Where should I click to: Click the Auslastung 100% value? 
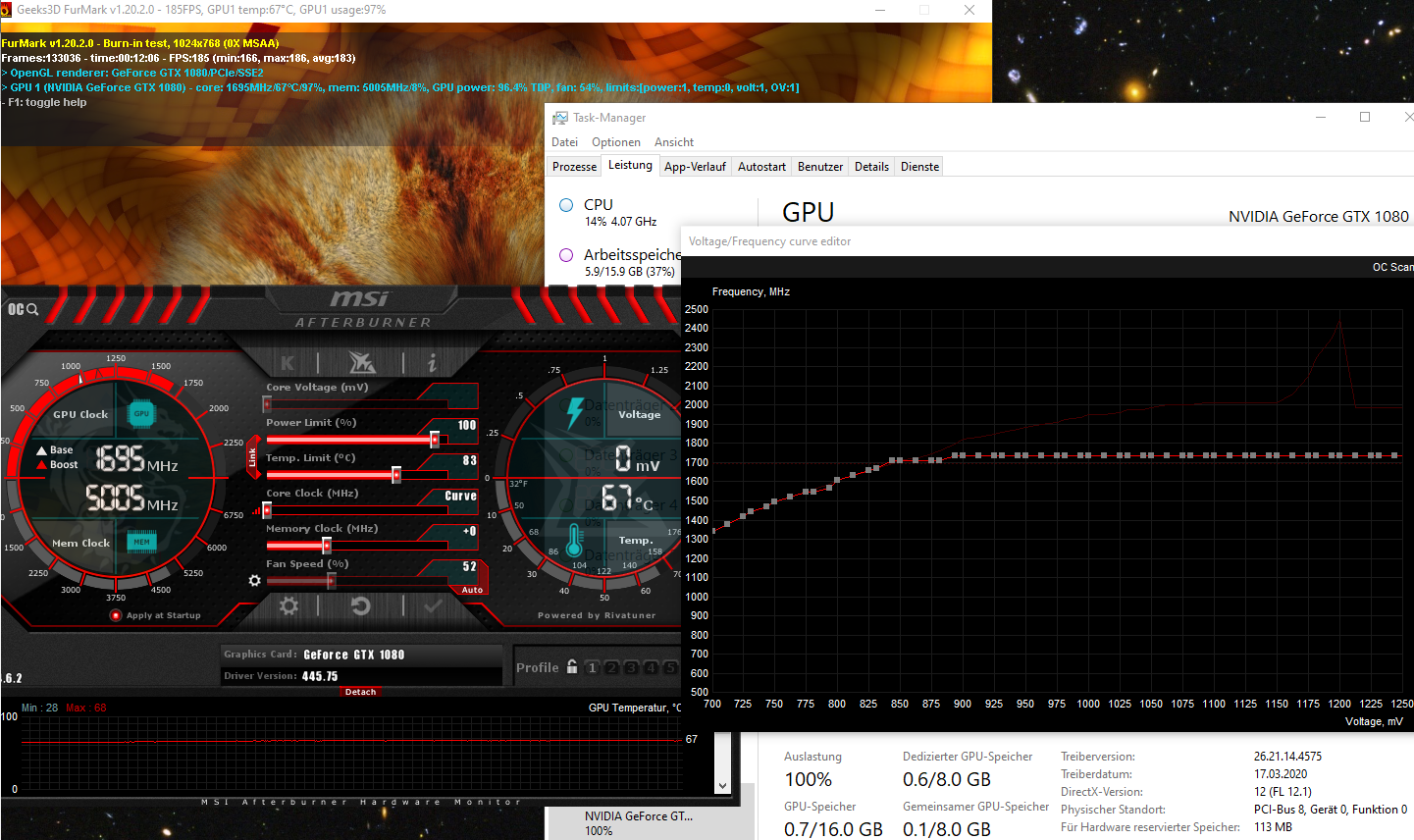[x=809, y=779]
